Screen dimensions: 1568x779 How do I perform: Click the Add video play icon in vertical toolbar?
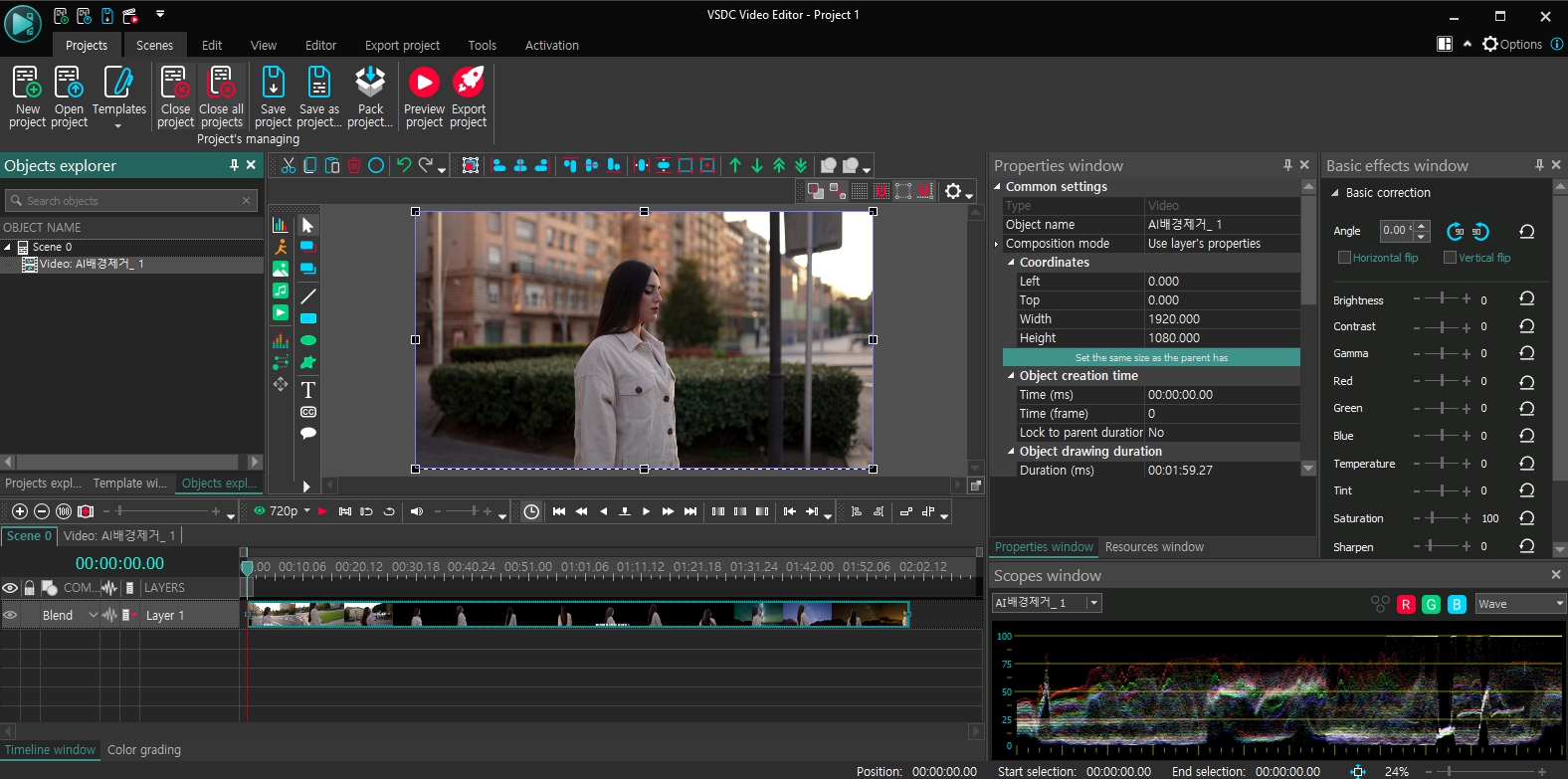pos(281,312)
